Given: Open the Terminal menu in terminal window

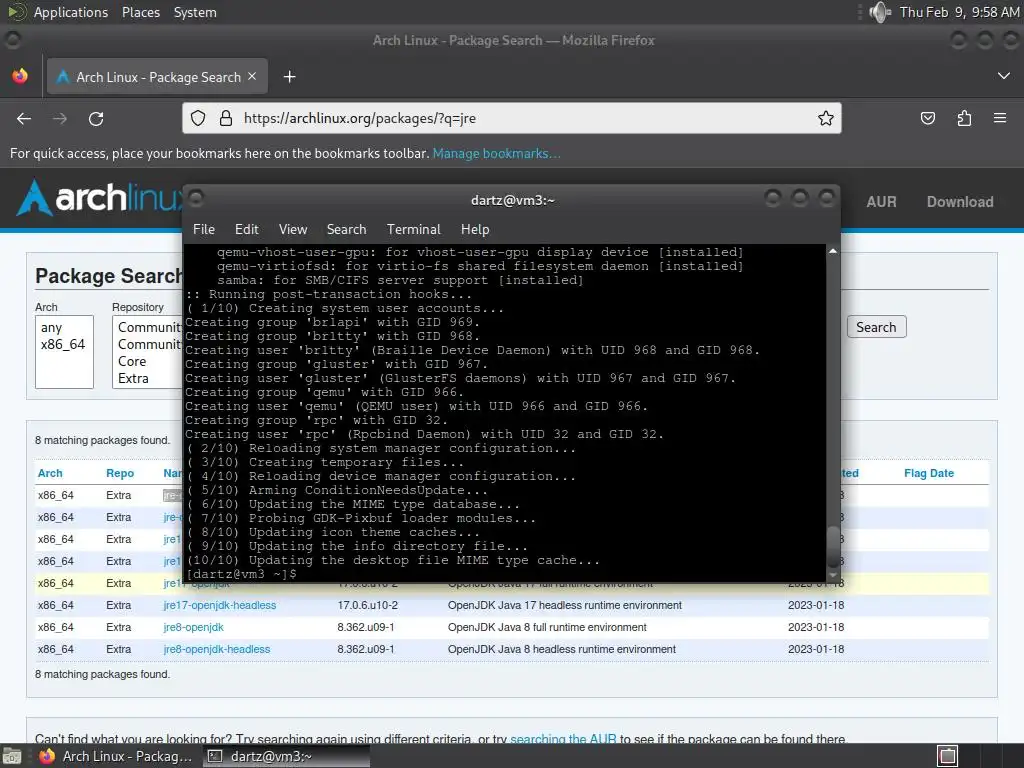Looking at the screenshot, I should [x=413, y=229].
